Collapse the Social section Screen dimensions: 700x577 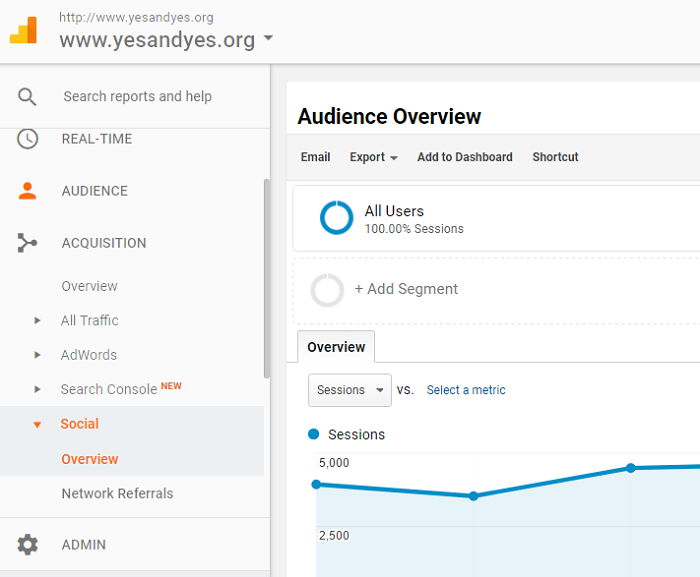37,425
